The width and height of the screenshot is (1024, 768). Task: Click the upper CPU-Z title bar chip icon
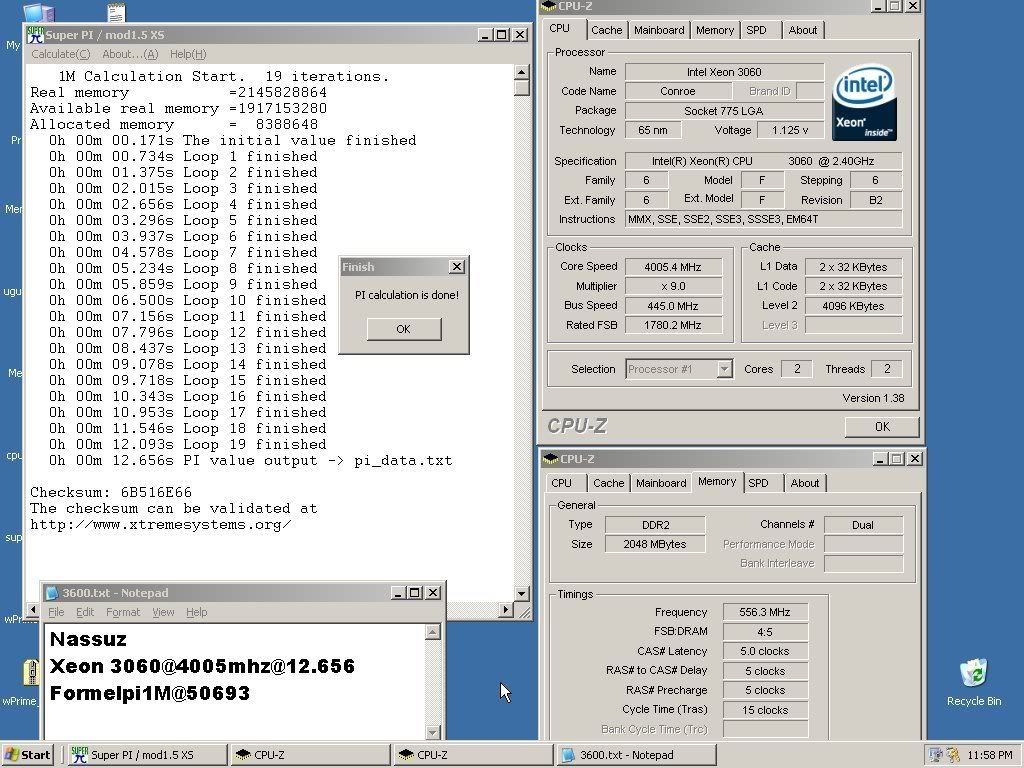[549, 6]
